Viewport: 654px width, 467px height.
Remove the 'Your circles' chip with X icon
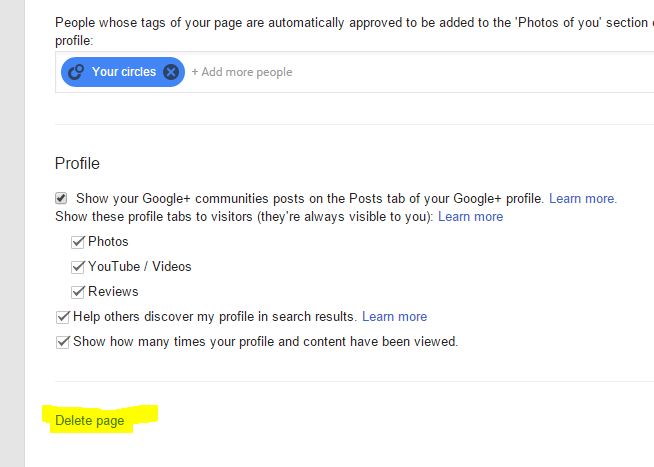click(171, 72)
